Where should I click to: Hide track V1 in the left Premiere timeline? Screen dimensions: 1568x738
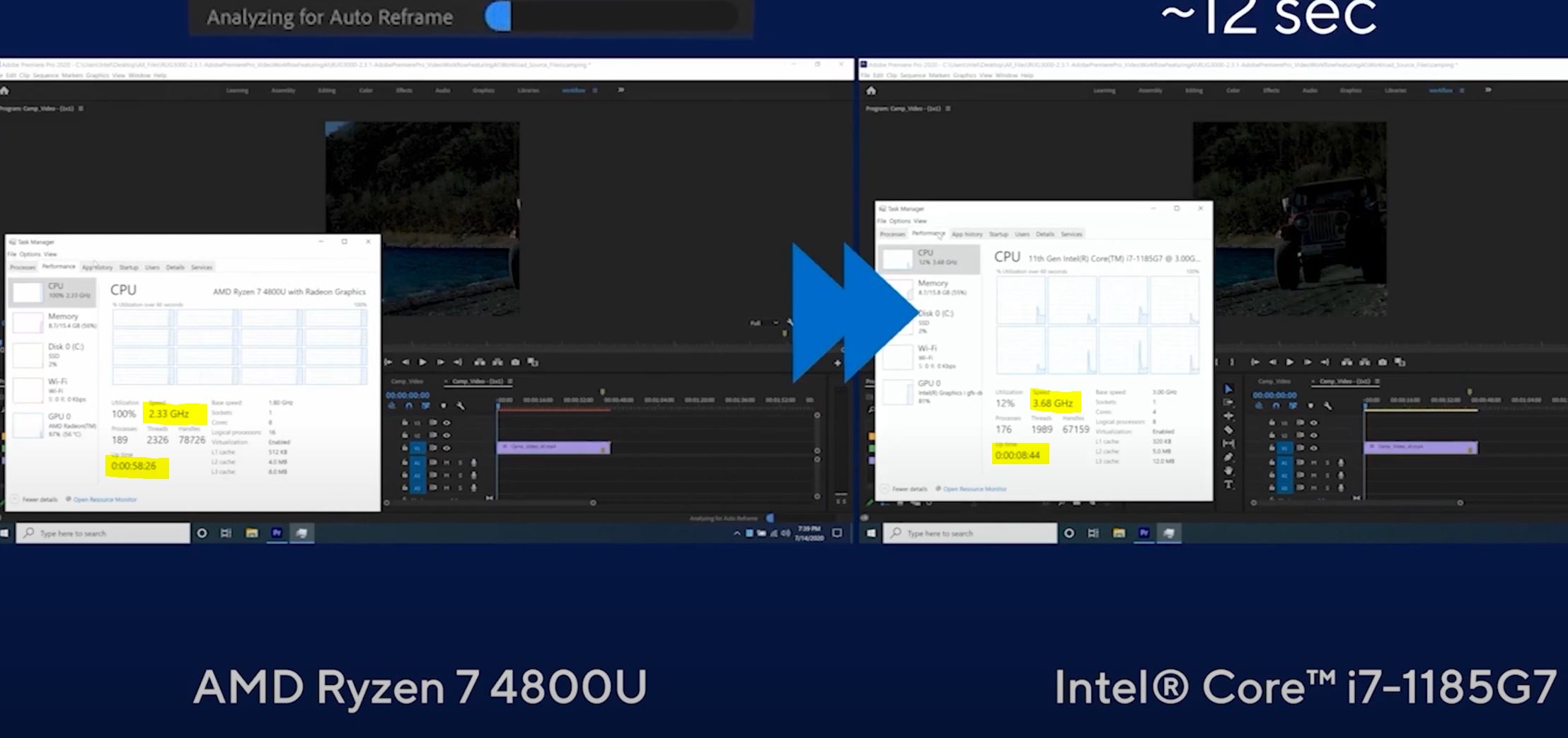pos(446,448)
